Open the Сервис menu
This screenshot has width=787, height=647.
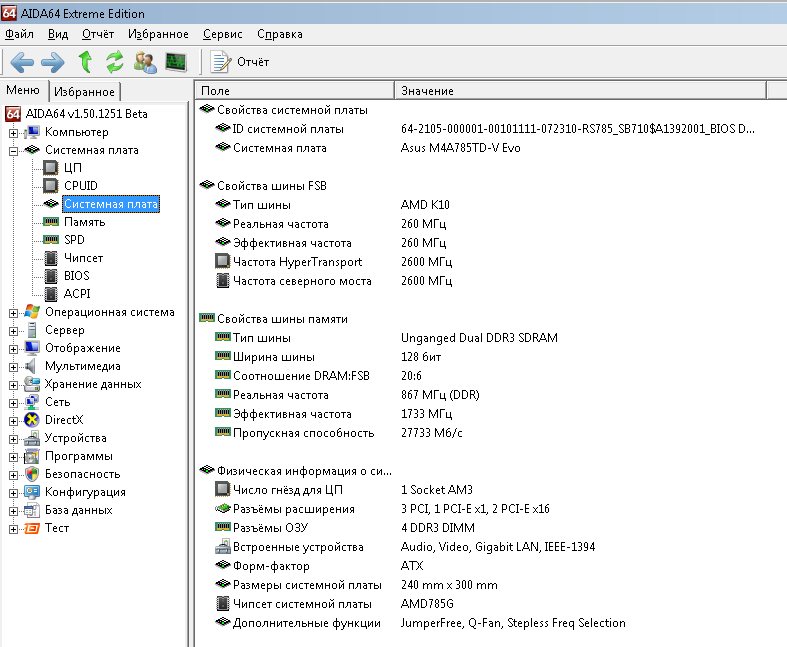point(222,34)
